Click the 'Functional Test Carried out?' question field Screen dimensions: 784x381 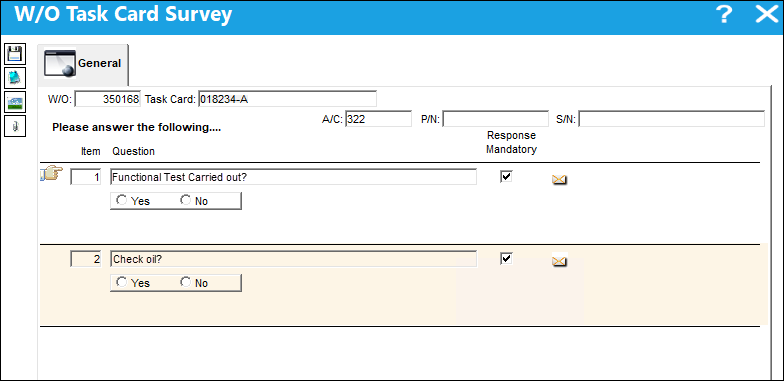294,177
